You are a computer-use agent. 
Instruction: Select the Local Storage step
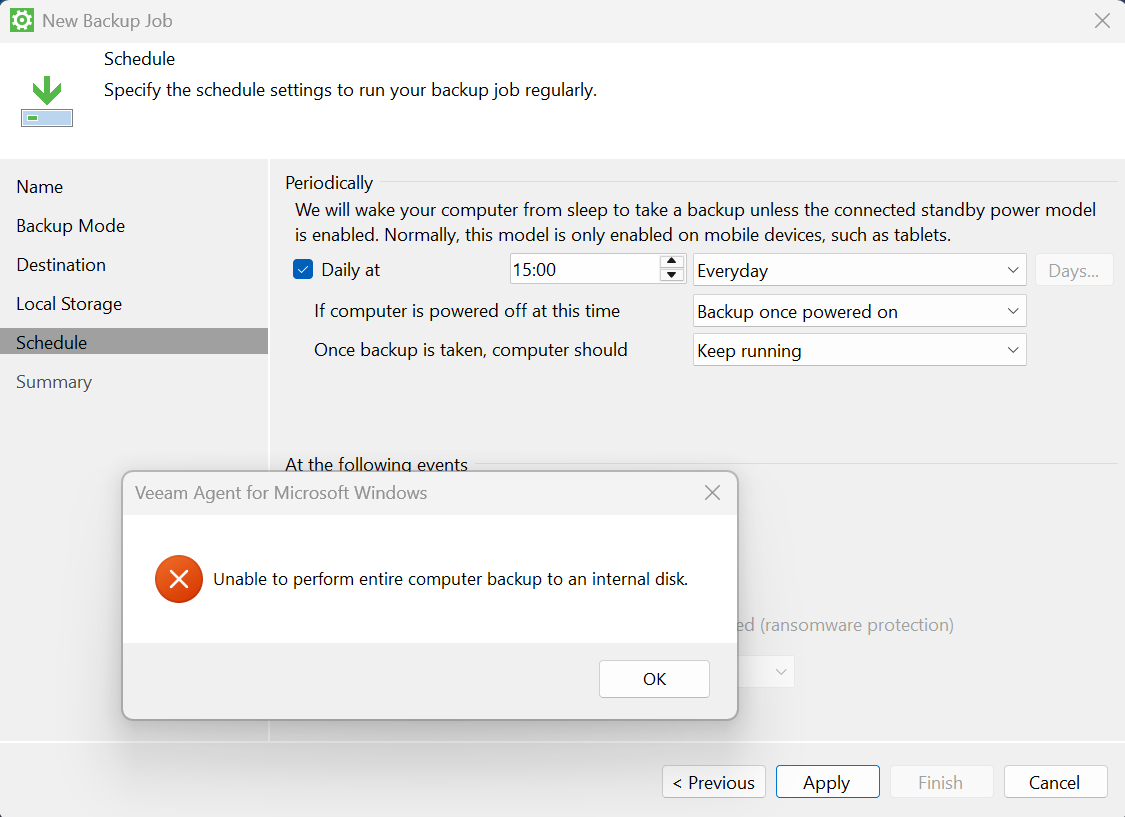69,304
